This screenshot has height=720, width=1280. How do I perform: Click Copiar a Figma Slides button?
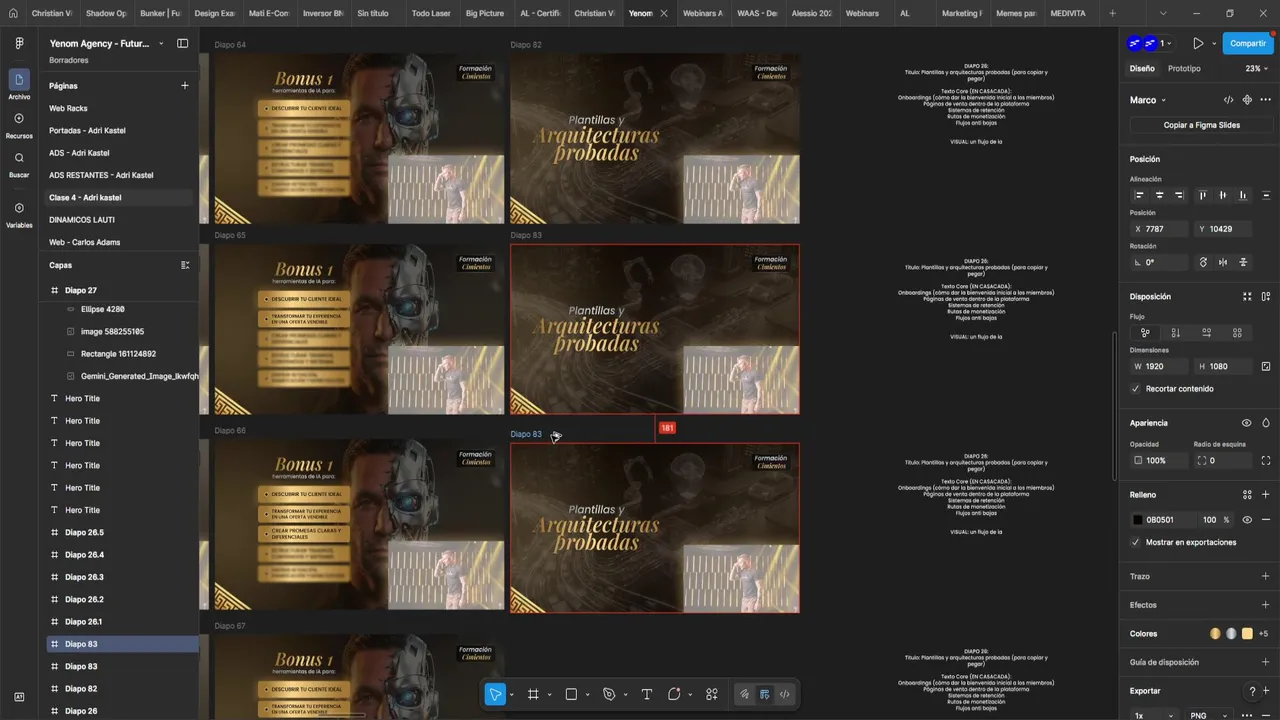[x=1201, y=125]
